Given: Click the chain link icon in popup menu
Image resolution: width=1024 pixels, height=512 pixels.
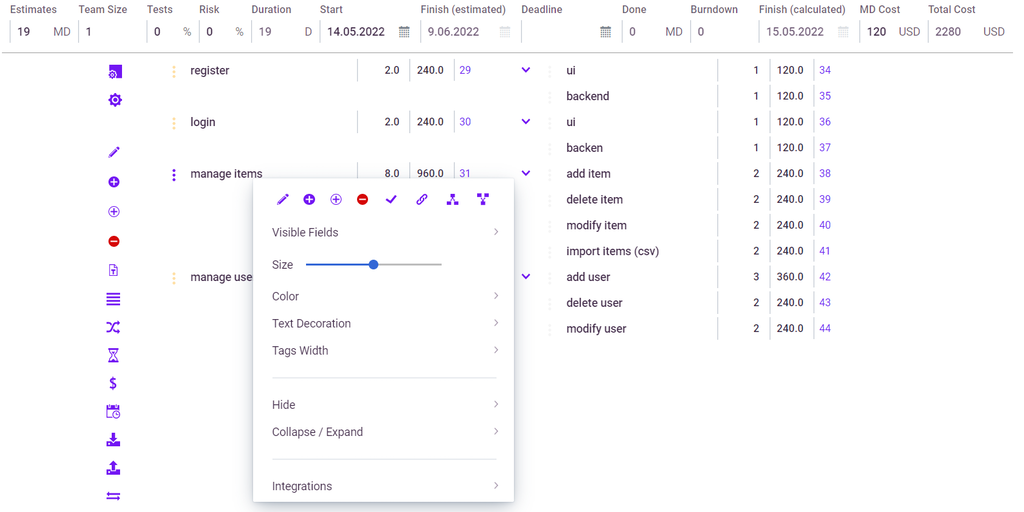Looking at the screenshot, I should [422, 199].
